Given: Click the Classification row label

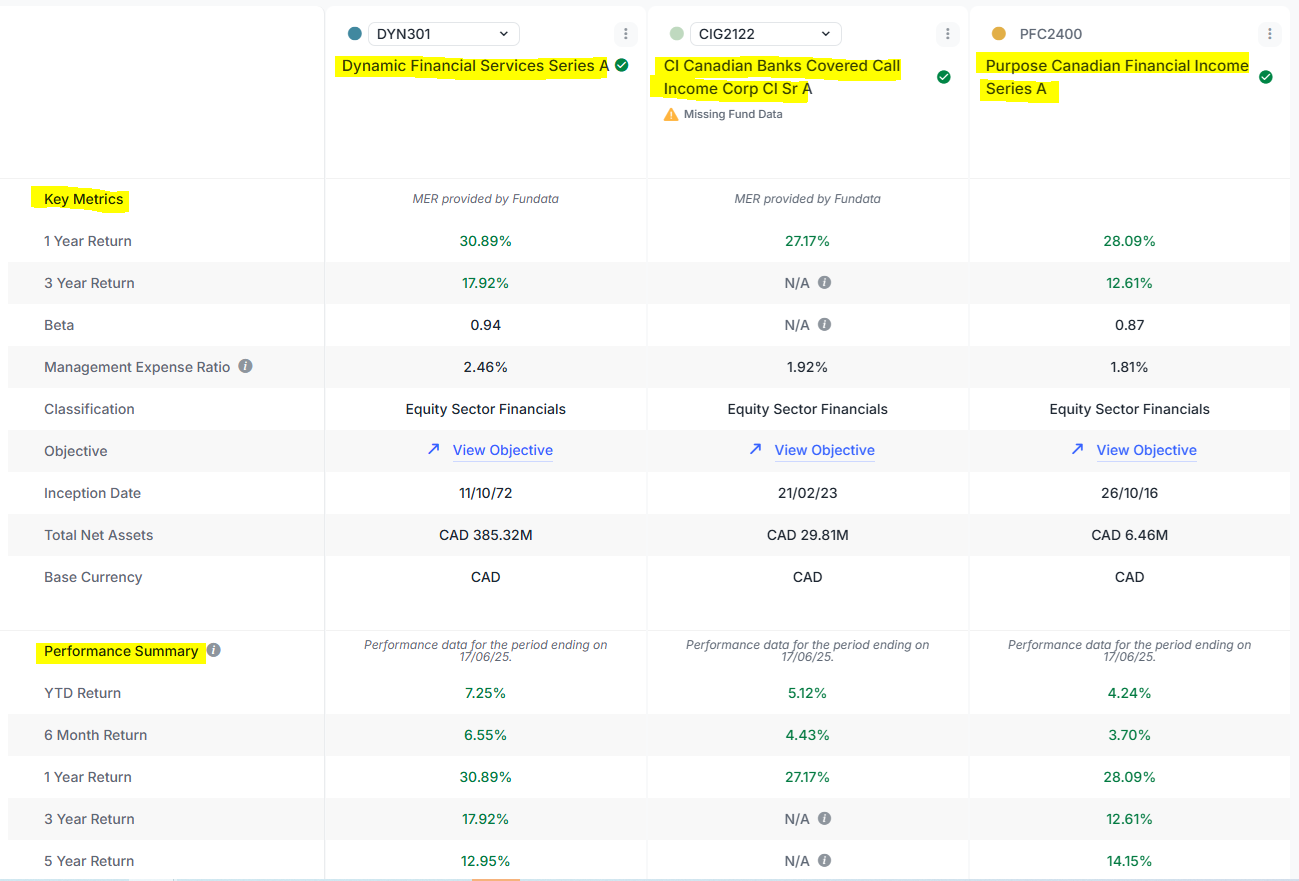Looking at the screenshot, I should 89,409.
